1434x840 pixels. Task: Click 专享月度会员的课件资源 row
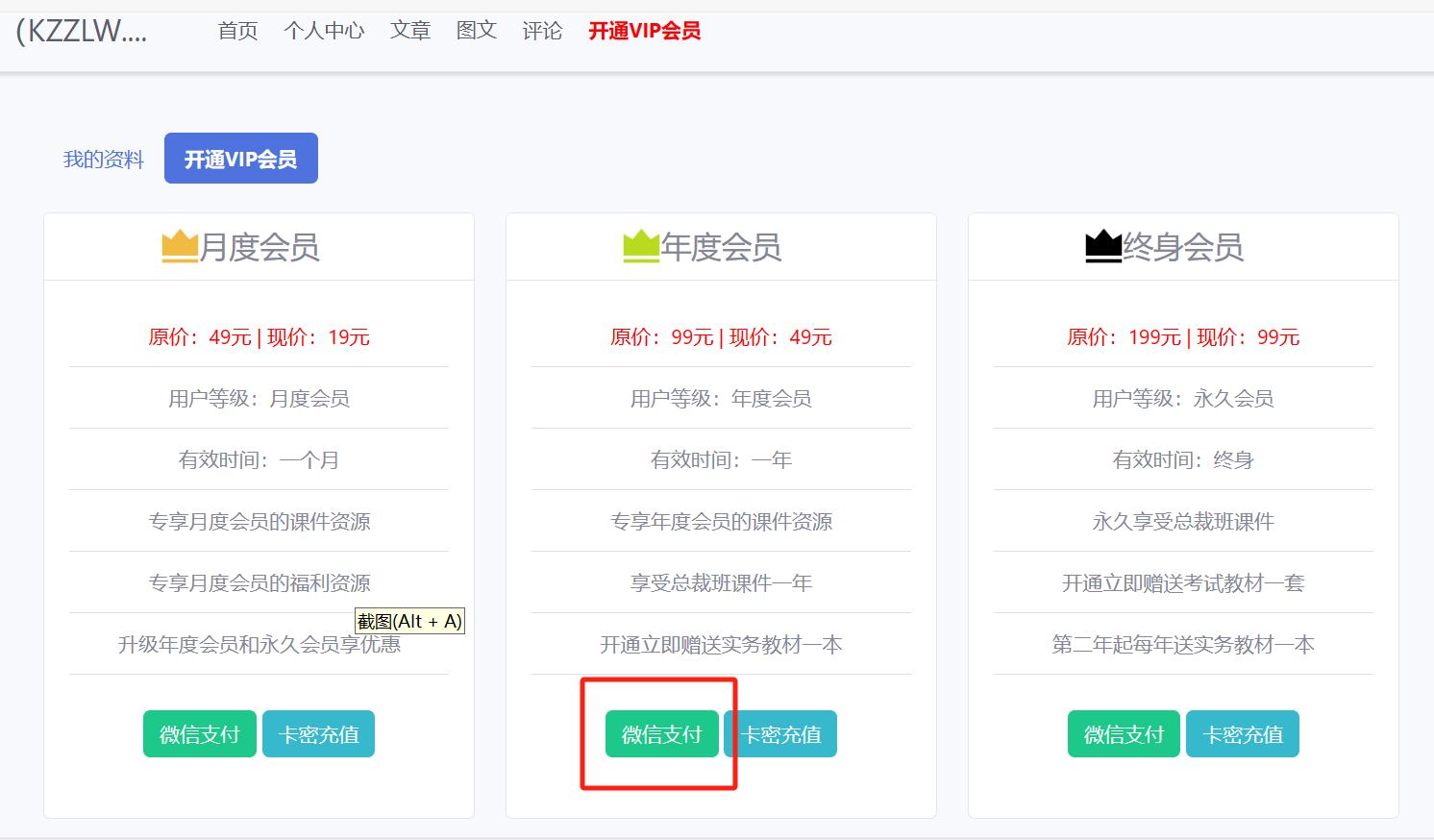click(x=259, y=521)
